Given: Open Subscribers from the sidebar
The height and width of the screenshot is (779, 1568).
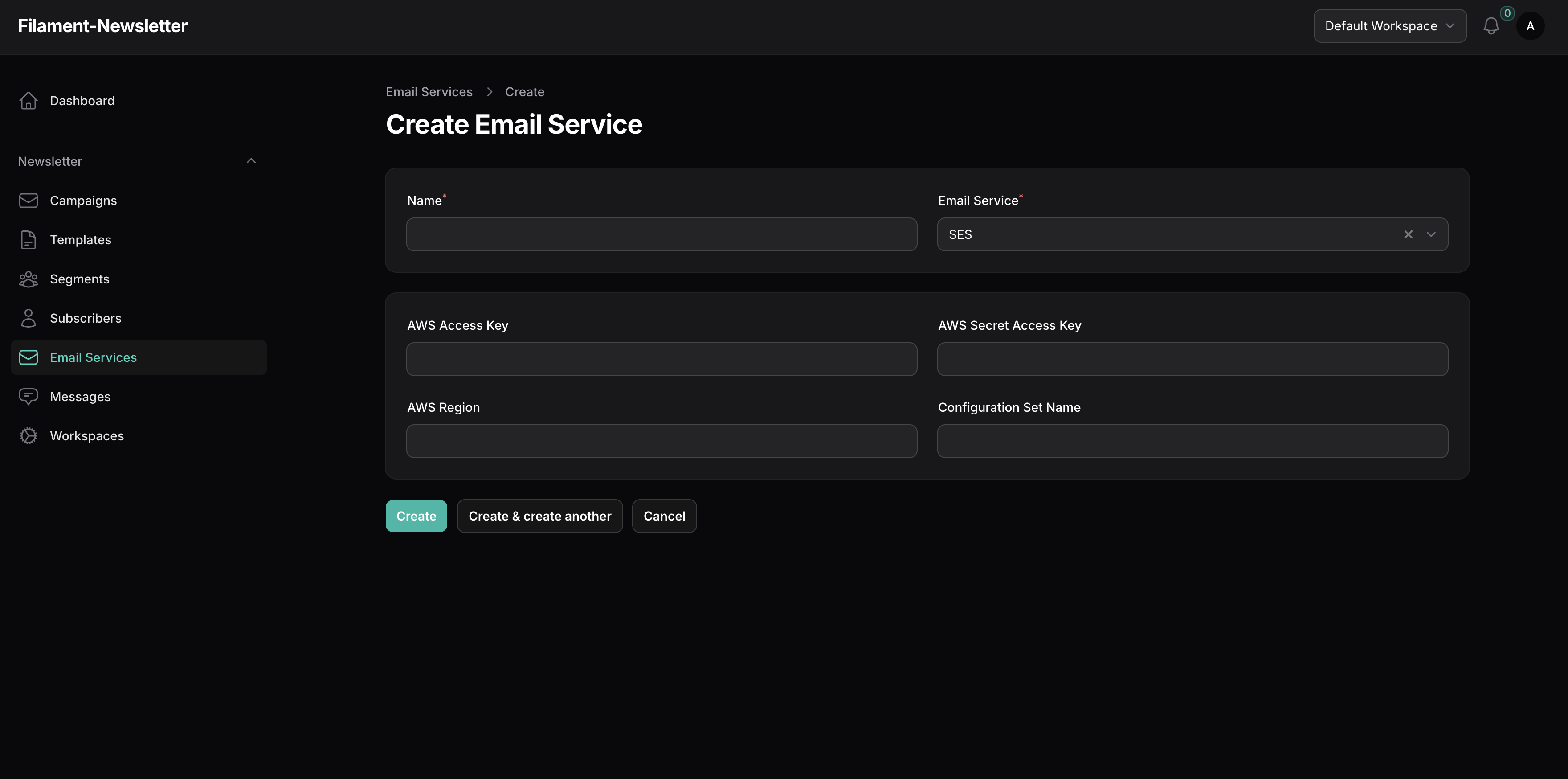Looking at the screenshot, I should pos(139,318).
